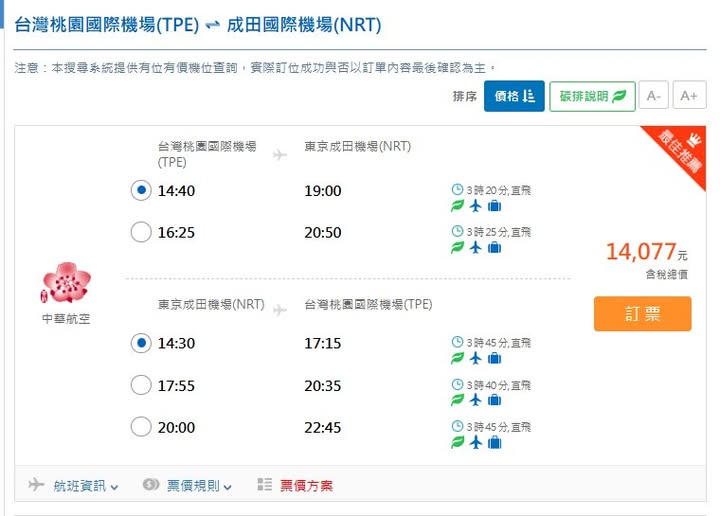The width and height of the screenshot is (720, 516).
Task: Expand the 票價規則 fare rules dropdown
Action: (x=188, y=486)
